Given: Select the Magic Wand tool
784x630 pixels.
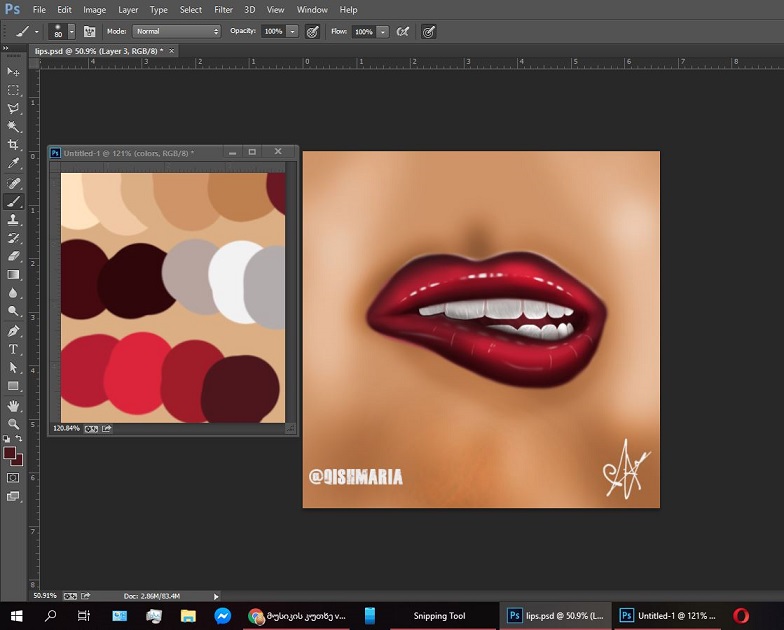Looking at the screenshot, I should [x=14, y=126].
